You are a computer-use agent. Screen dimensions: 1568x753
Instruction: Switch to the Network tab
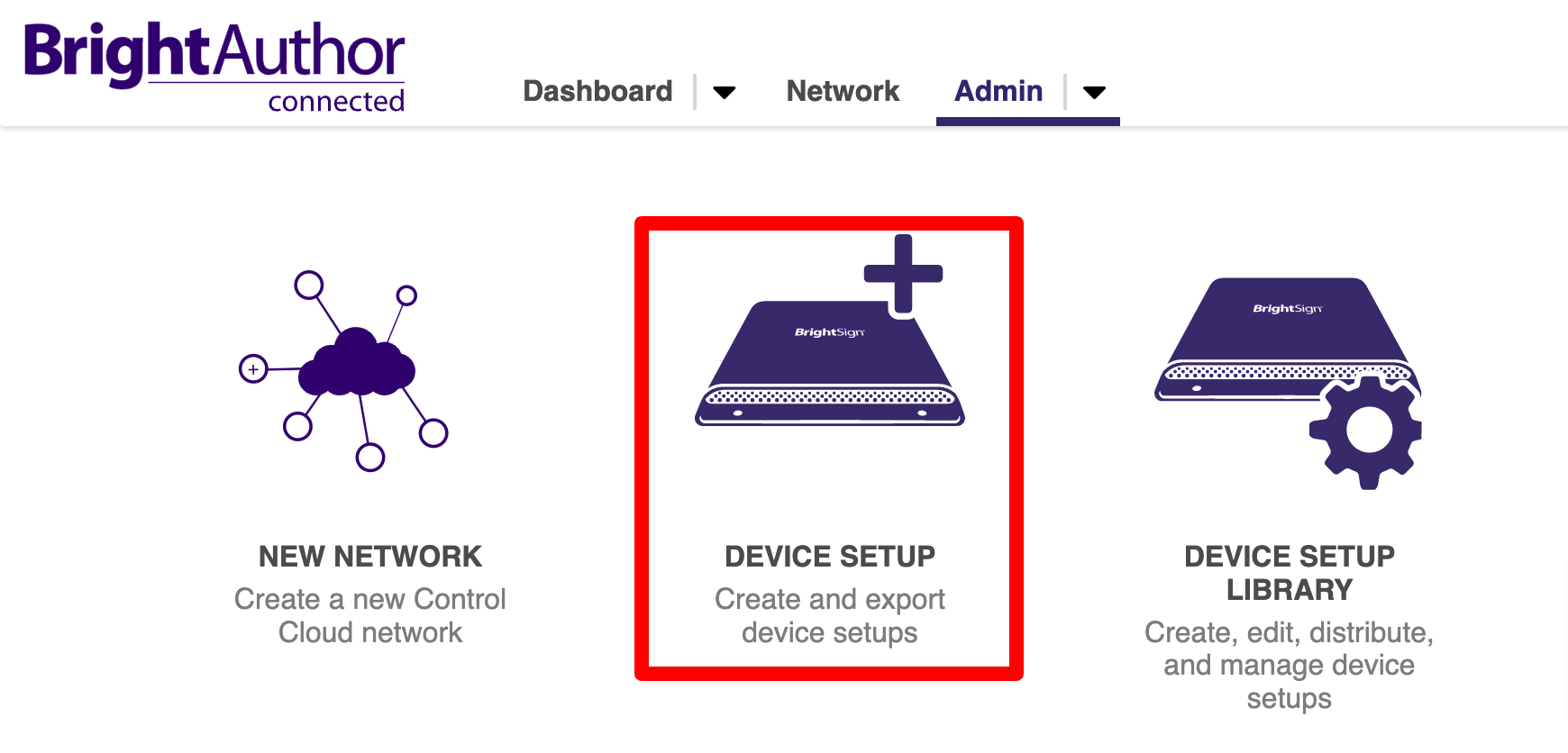pyautogui.click(x=843, y=91)
